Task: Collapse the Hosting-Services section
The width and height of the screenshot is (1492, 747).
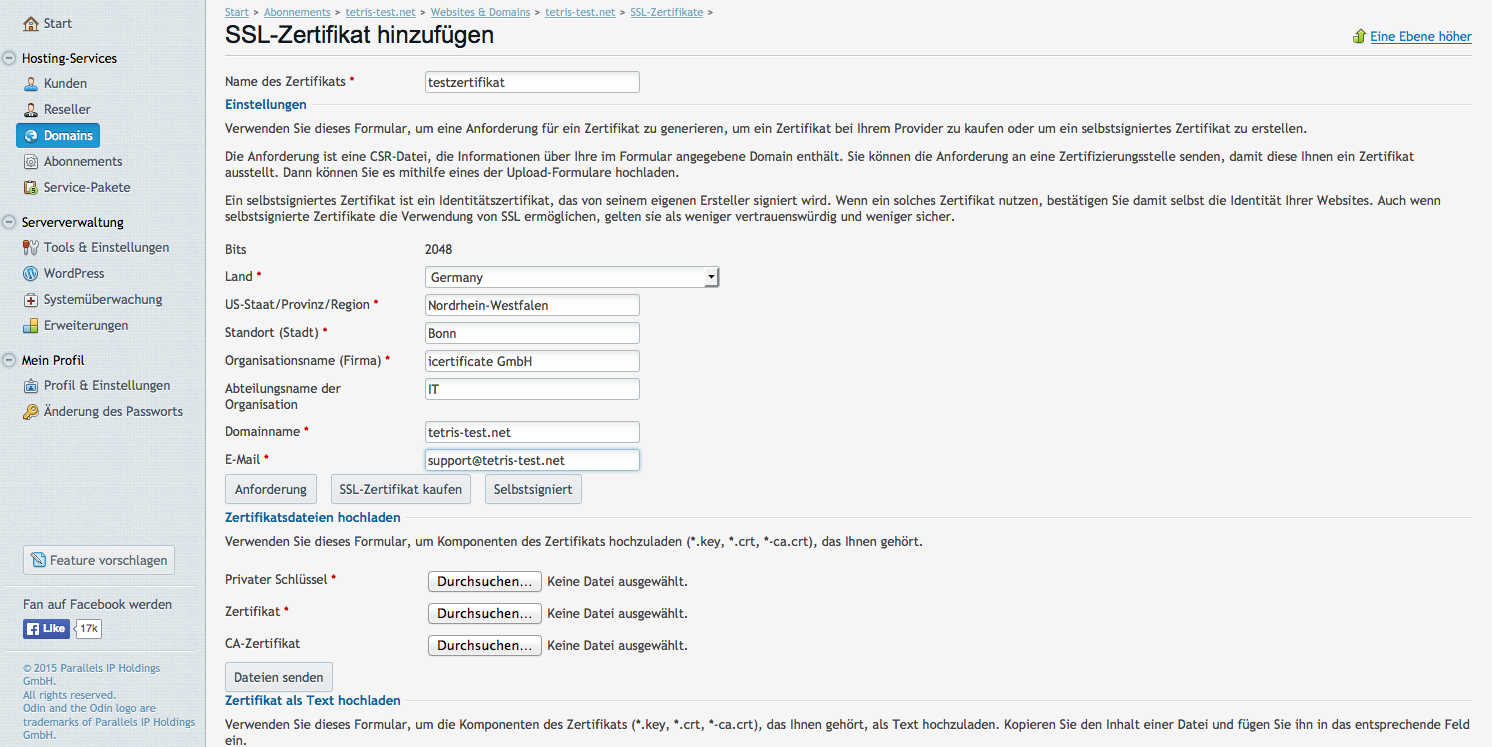Action: click(9, 59)
